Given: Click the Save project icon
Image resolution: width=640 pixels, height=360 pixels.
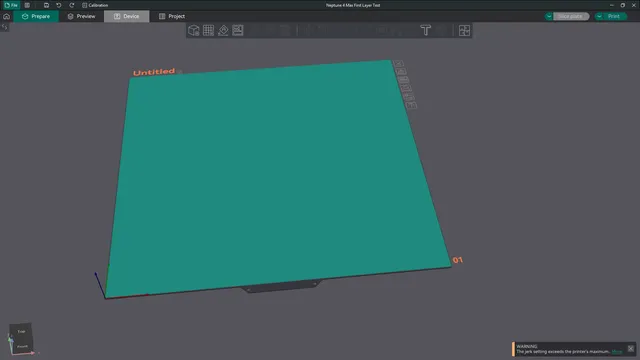Looking at the screenshot, I should click(46, 5).
